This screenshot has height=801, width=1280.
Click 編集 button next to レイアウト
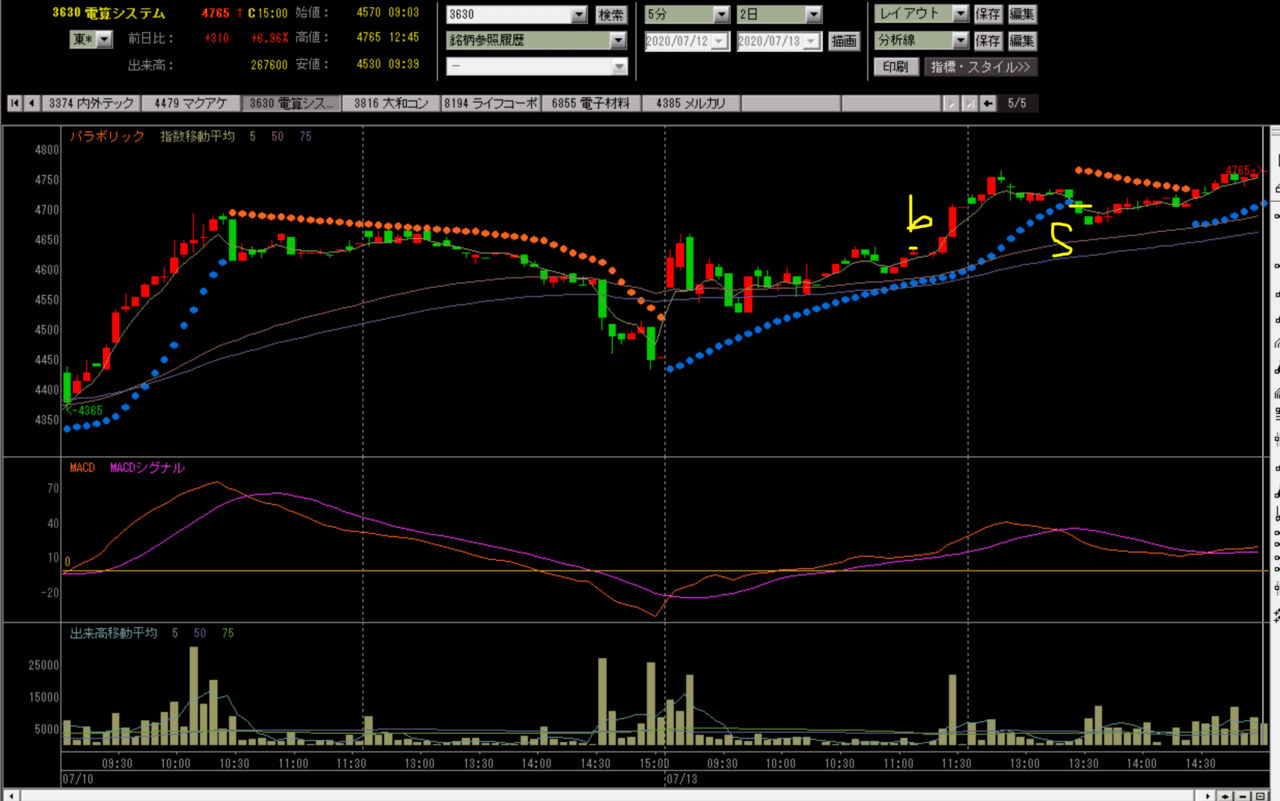point(1022,15)
